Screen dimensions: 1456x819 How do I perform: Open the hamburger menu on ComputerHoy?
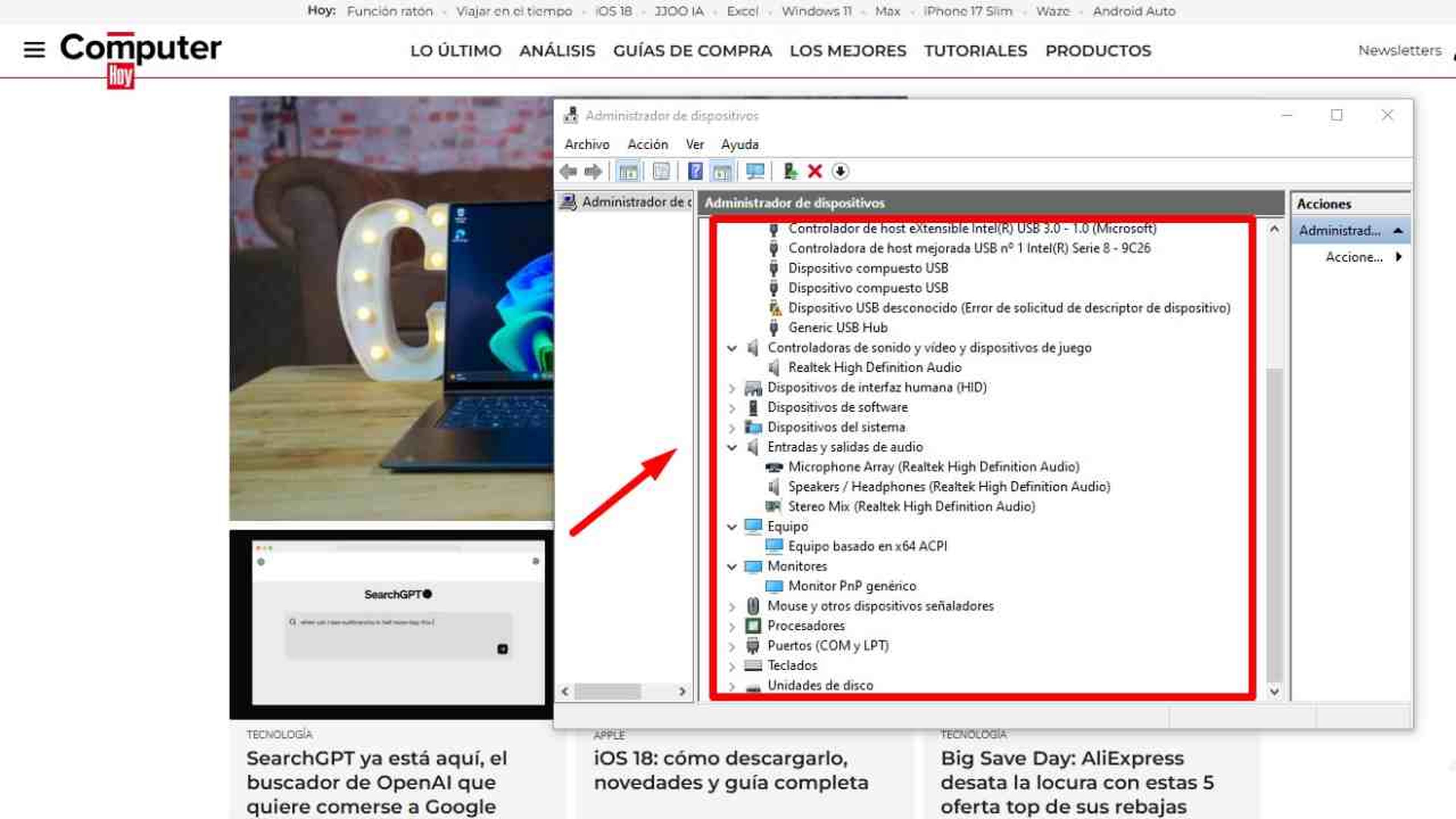(34, 50)
